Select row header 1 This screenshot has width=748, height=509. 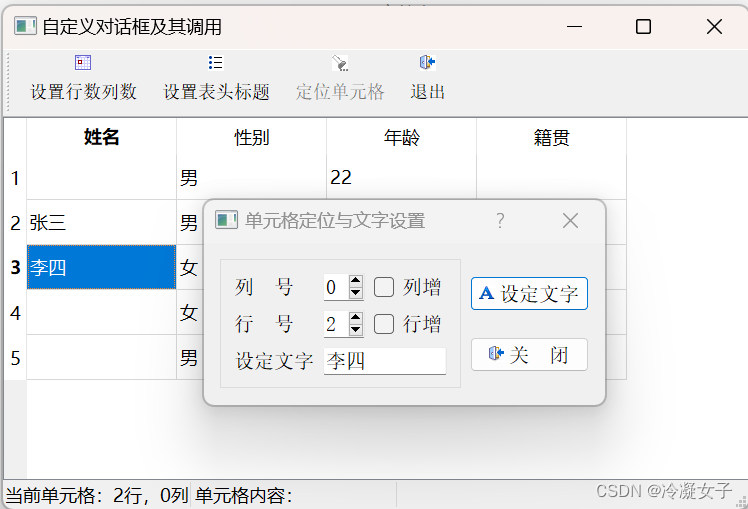coord(15,178)
